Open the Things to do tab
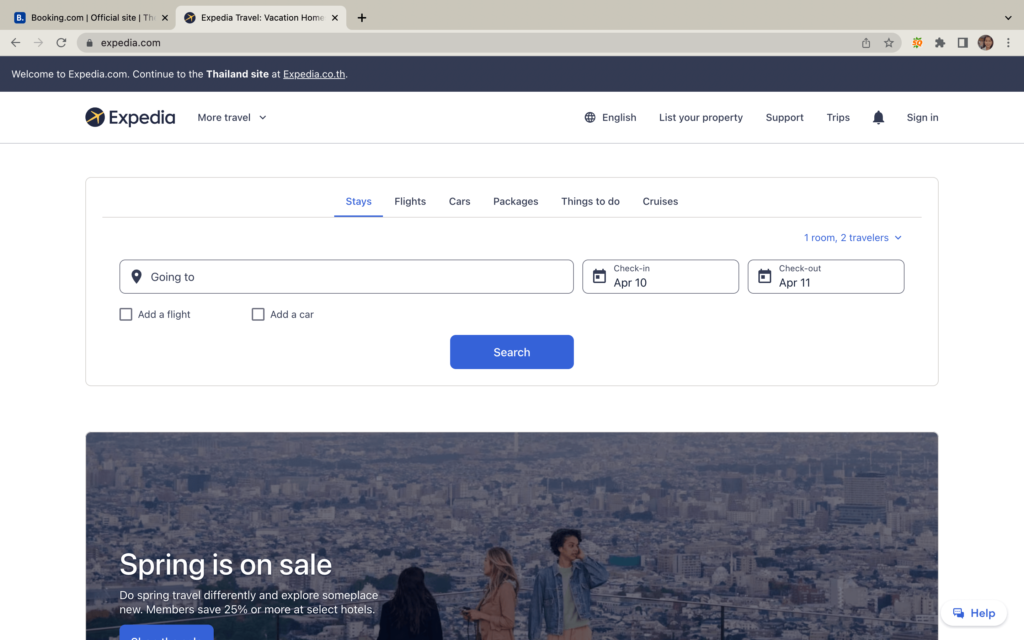 (x=590, y=201)
